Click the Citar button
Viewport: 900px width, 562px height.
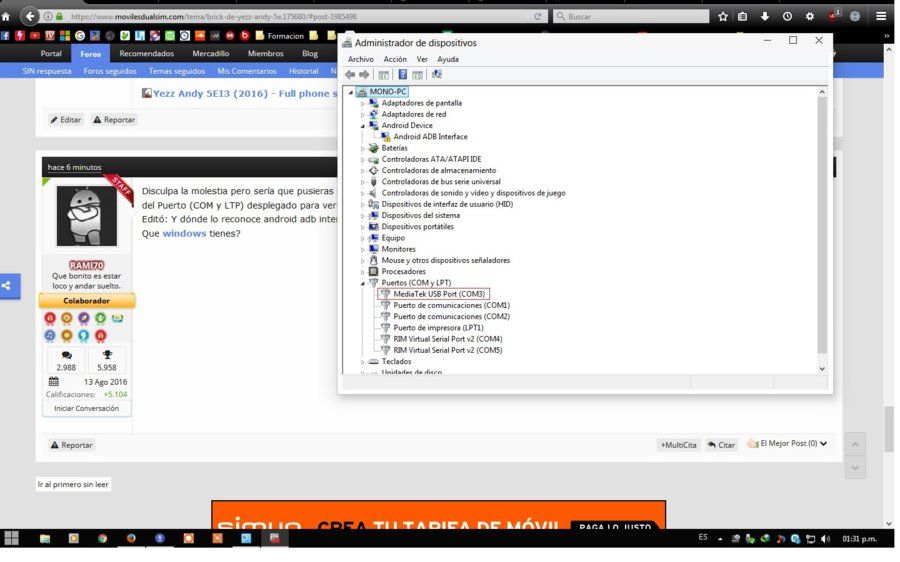tap(721, 445)
